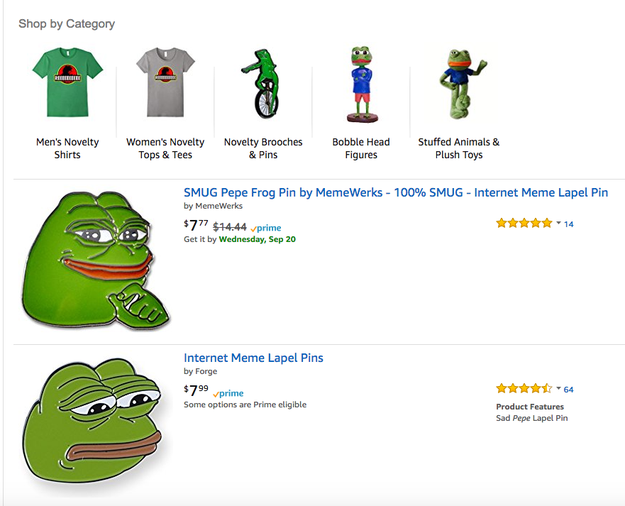The height and width of the screenshot is (506, 625).
Task: Browse Novelty Brooches & Pins category label
Action: click(263, 148)
